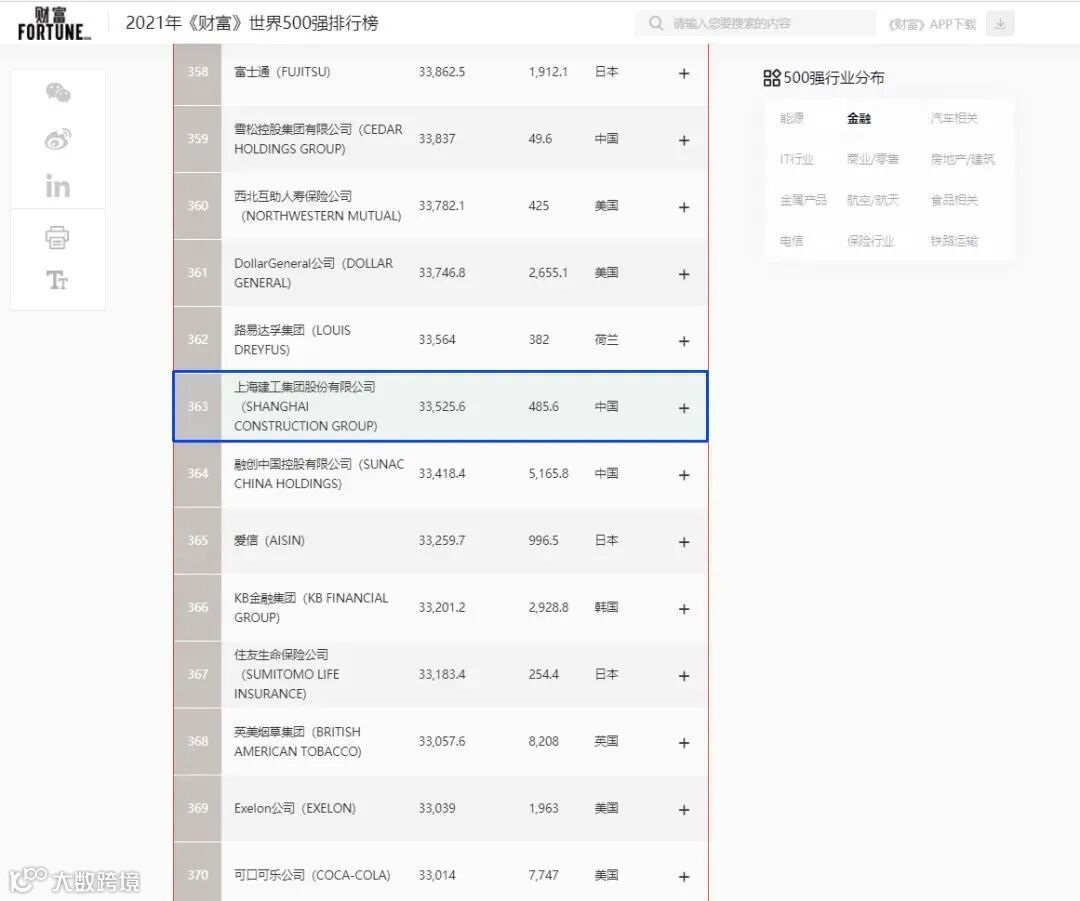The width and height of the screenshot is (1080, 901).
Task: Expand the Aisin row details
Action: pos(684,542)
